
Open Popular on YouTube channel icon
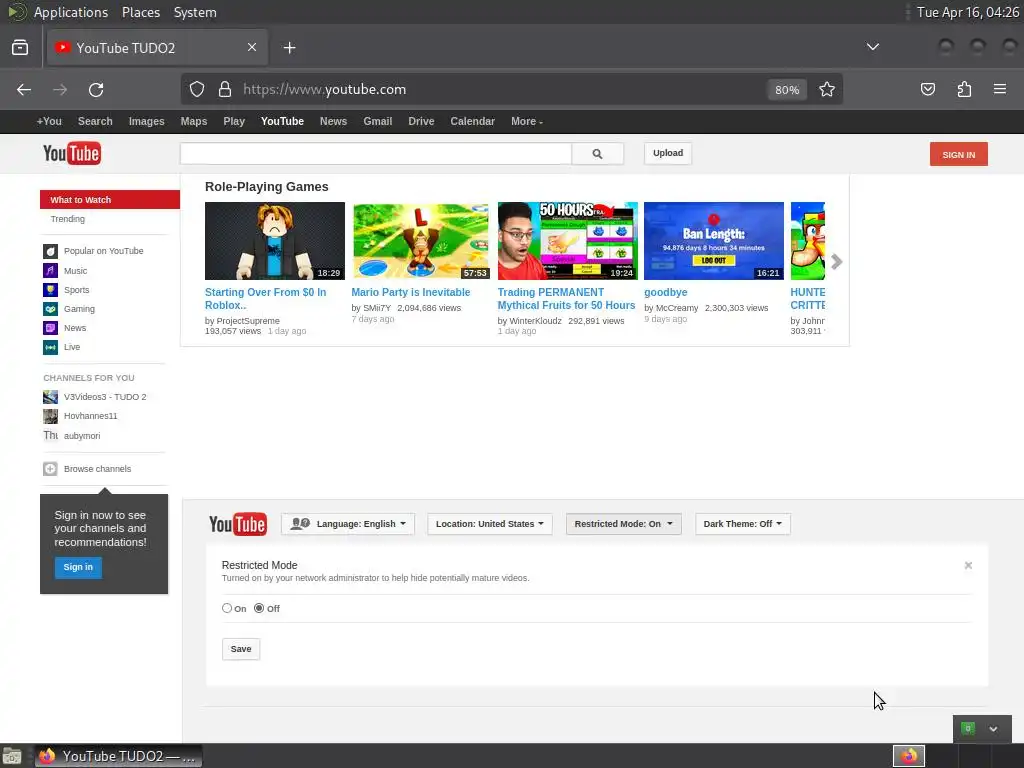coord(50,251)
